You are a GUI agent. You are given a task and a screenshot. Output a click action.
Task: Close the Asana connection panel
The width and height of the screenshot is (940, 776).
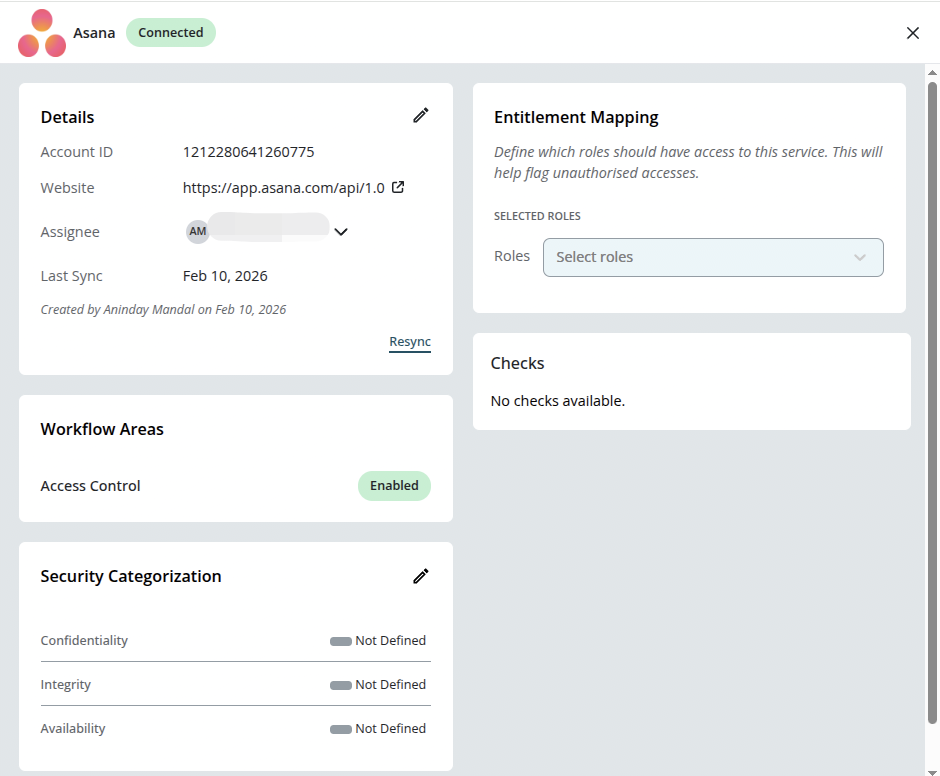[913, 32]
